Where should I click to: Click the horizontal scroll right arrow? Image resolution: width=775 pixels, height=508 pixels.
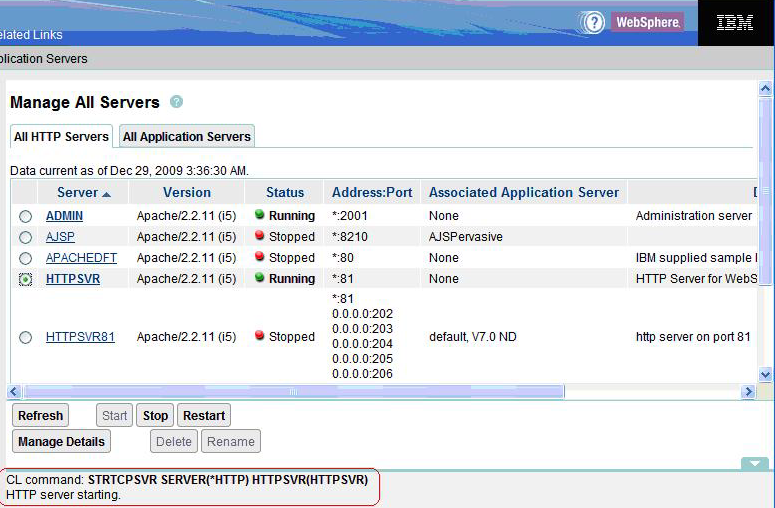[x=748, y=392]
